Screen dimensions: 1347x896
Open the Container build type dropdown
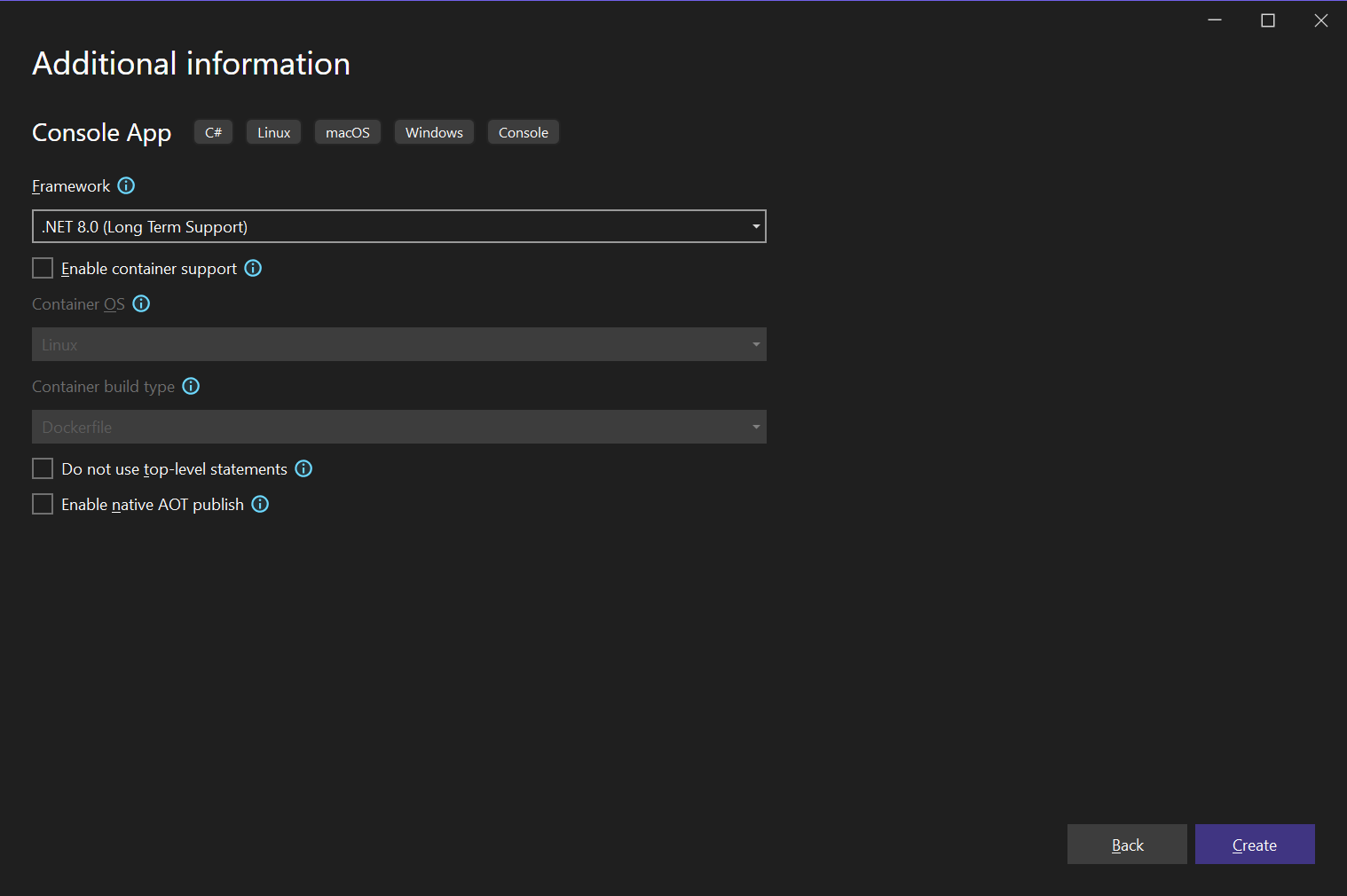(x=754, y=427)
